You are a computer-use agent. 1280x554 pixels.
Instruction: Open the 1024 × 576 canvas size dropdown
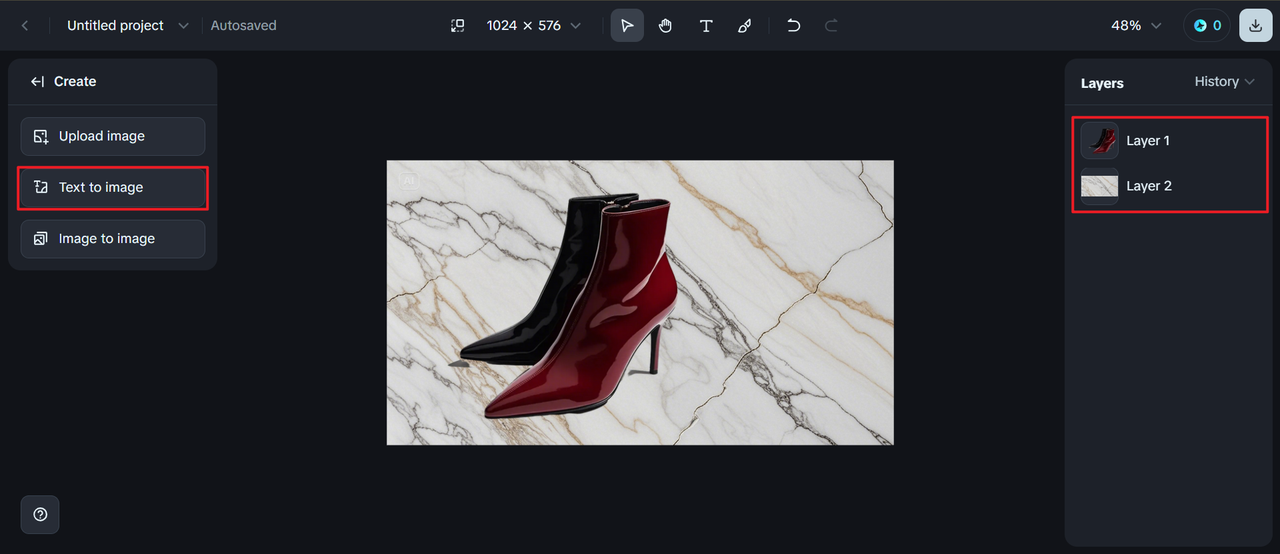(x=533, y=25)
